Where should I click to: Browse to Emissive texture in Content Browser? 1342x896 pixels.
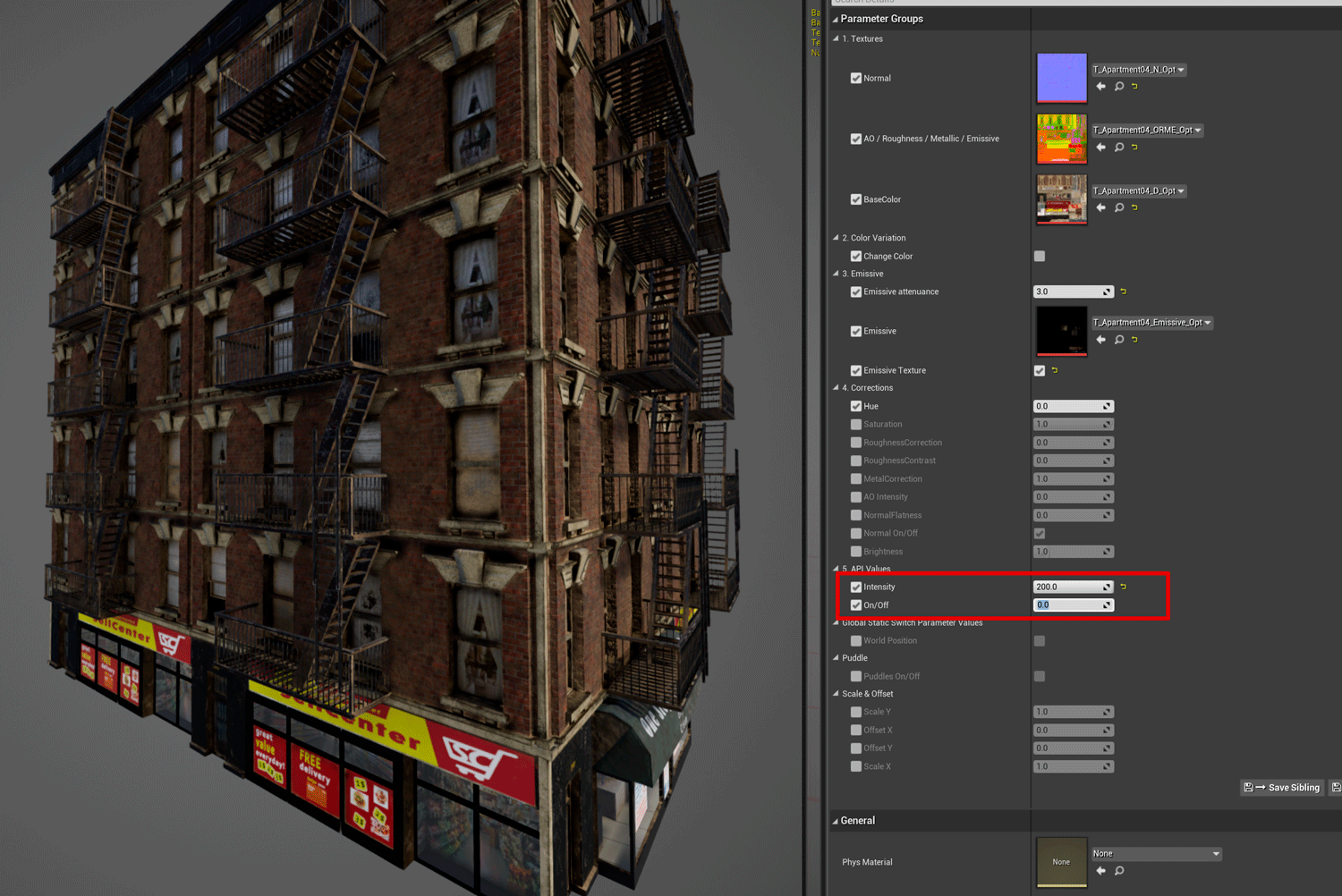click(x=1119, y=340)
